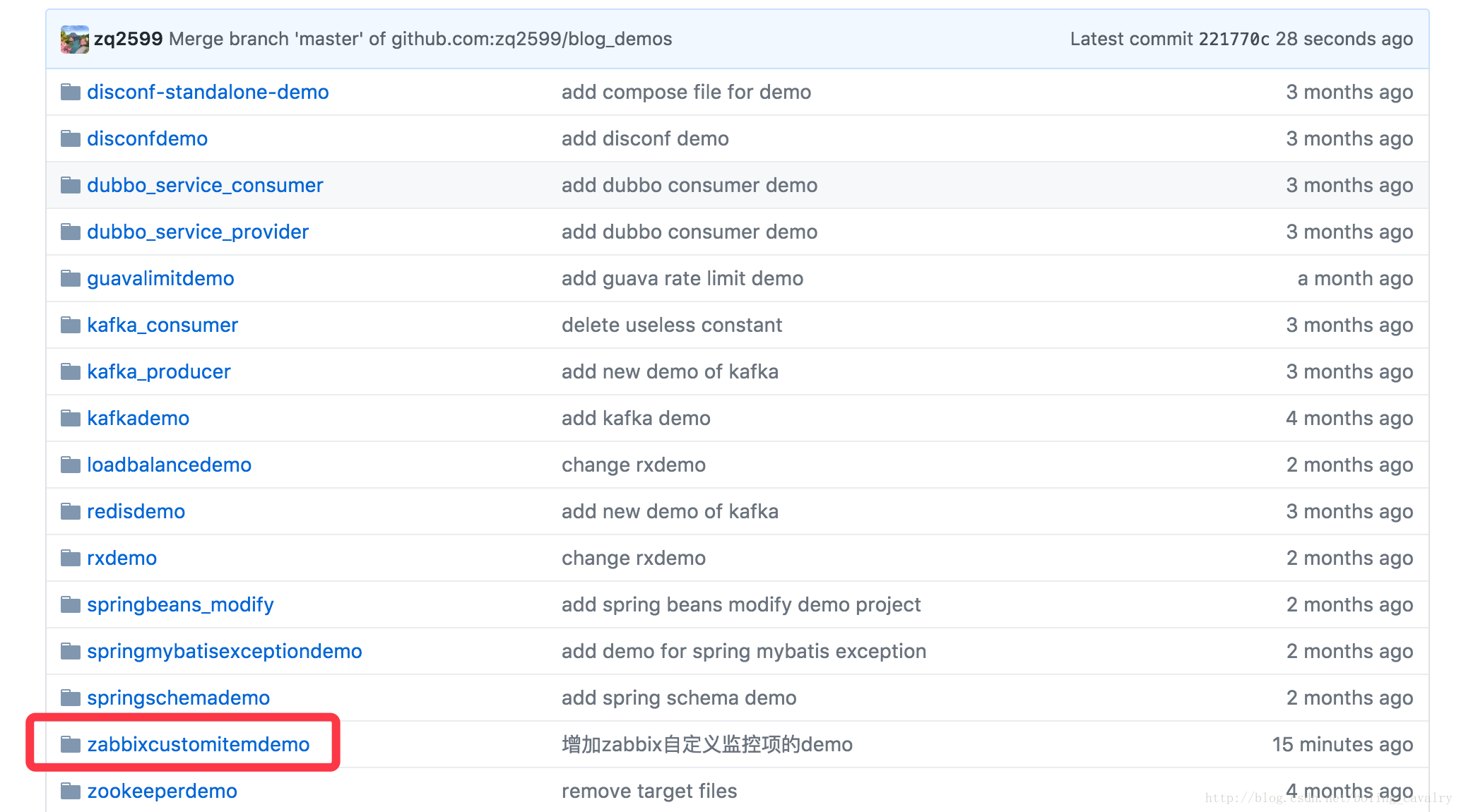Open commit 'delete useless constant'
The width and height of the screenshot is (1461, 812).
pos(671,325)
